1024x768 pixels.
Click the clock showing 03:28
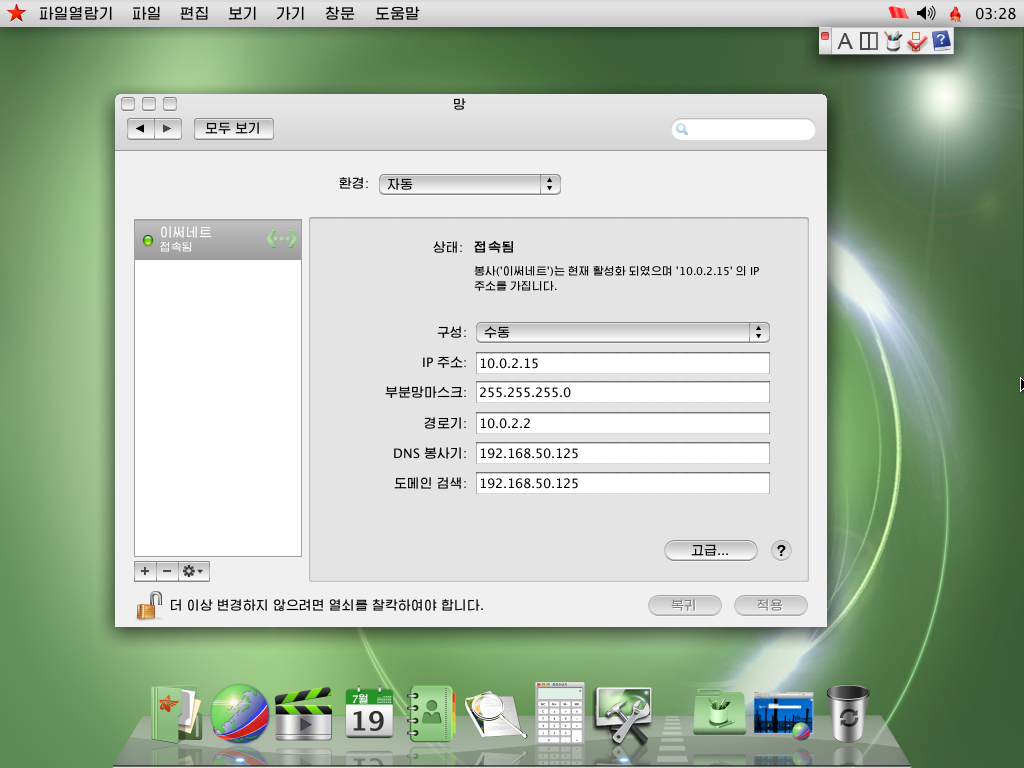click(x=995, y=13)
